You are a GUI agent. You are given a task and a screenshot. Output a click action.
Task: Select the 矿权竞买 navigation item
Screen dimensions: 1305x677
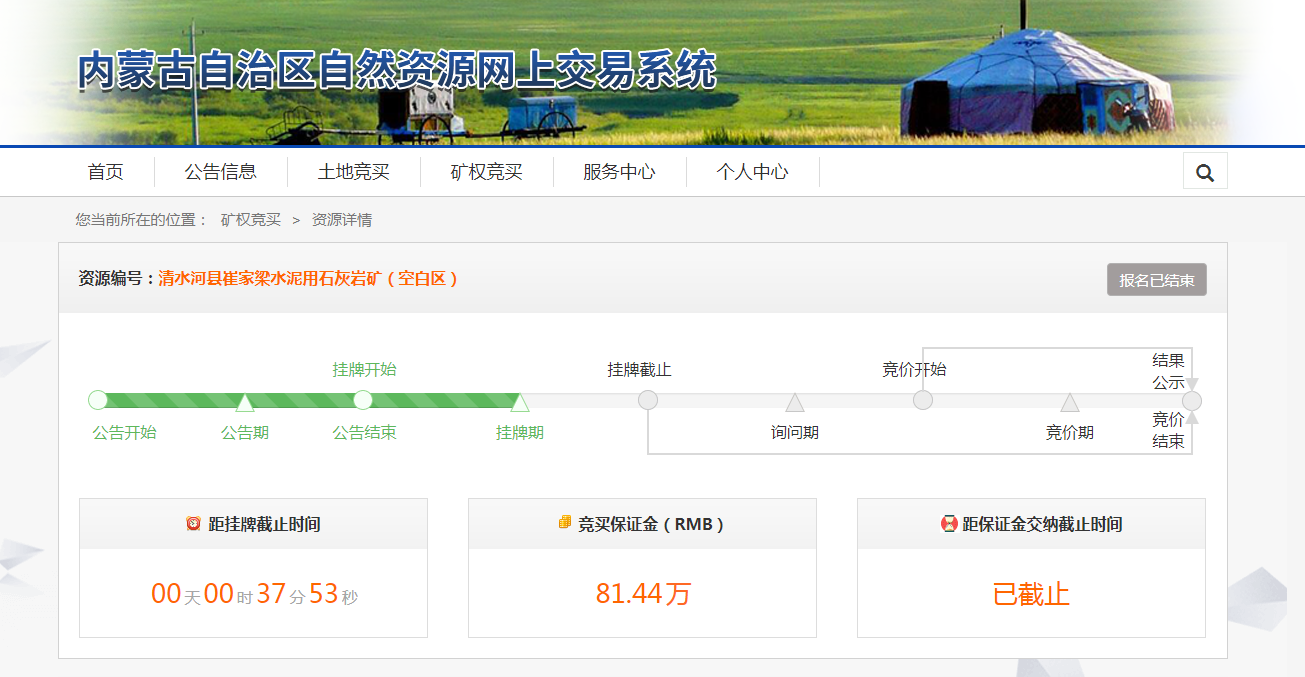(x=486, y=172)
